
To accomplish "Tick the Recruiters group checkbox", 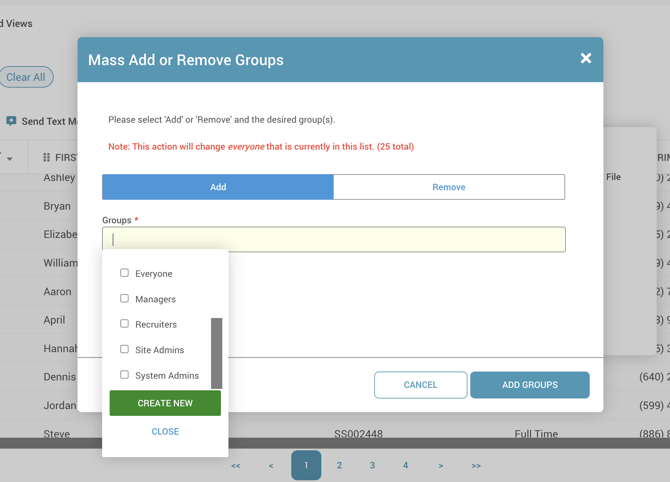I will tap(125, 324).
